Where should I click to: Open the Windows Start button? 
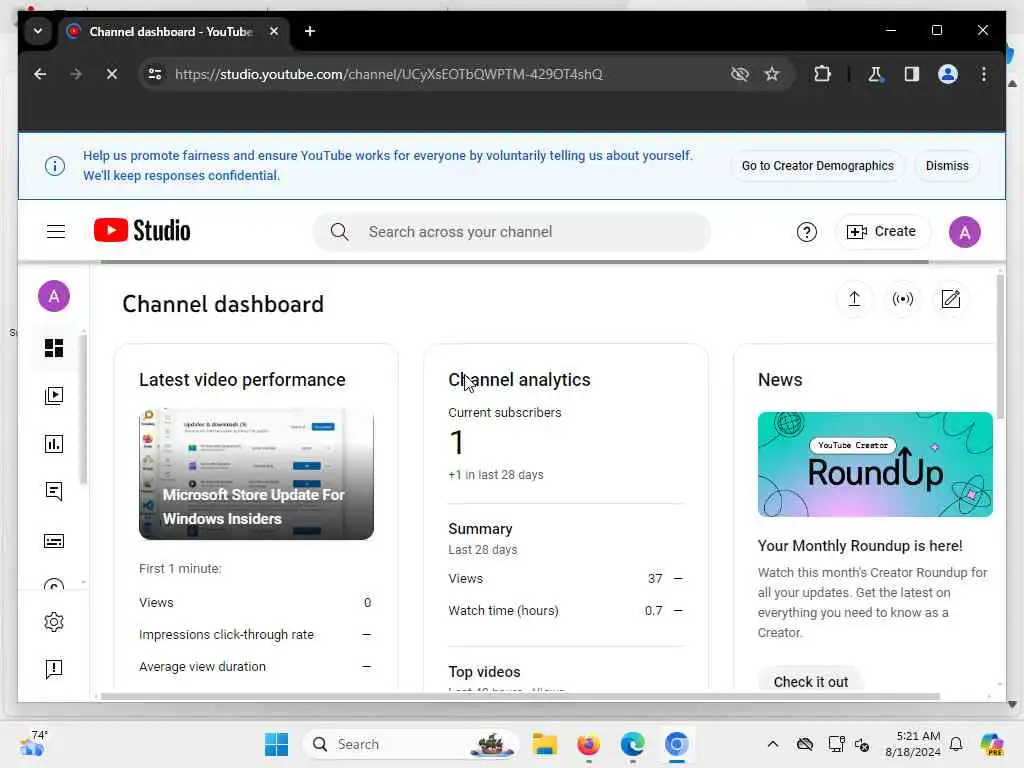[276, 744]
